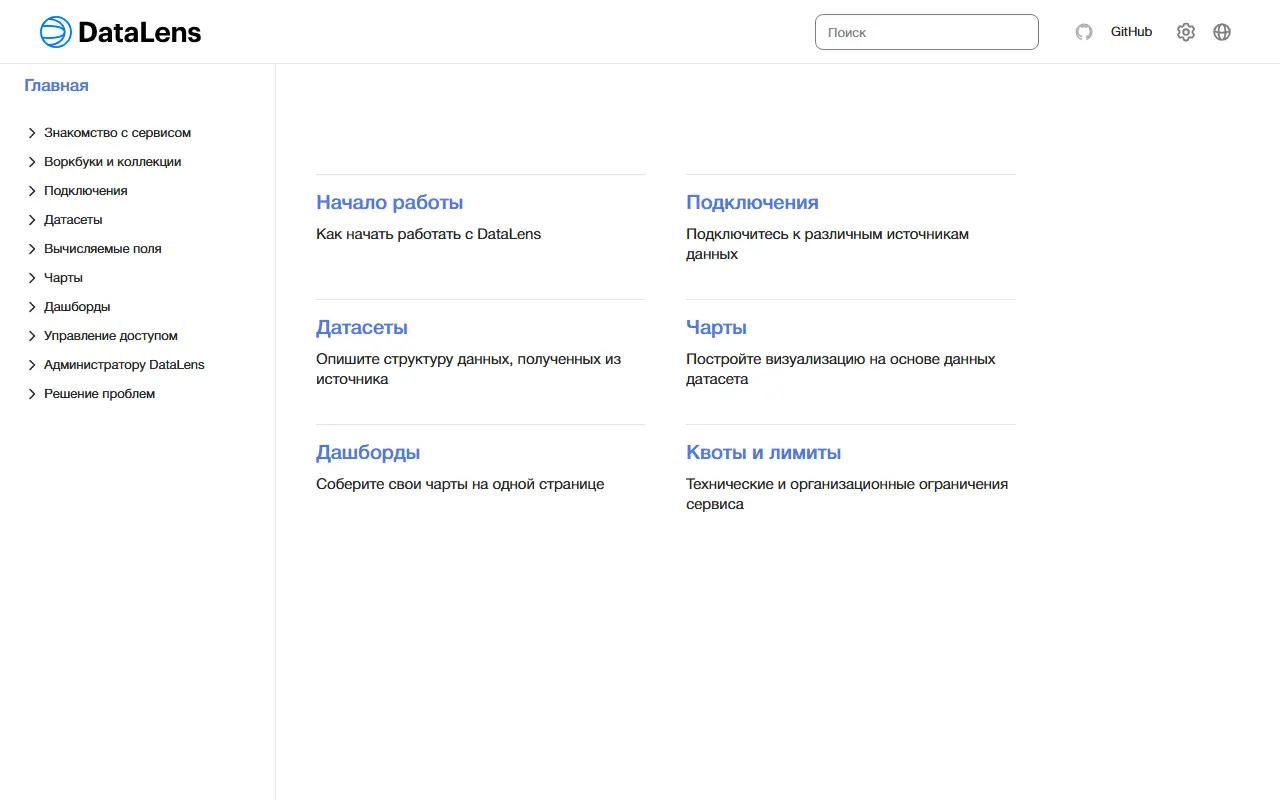This screenshot has width=1280, height=800.
Task: Click the GitHub text link
Action: (x=1131, y=32)
